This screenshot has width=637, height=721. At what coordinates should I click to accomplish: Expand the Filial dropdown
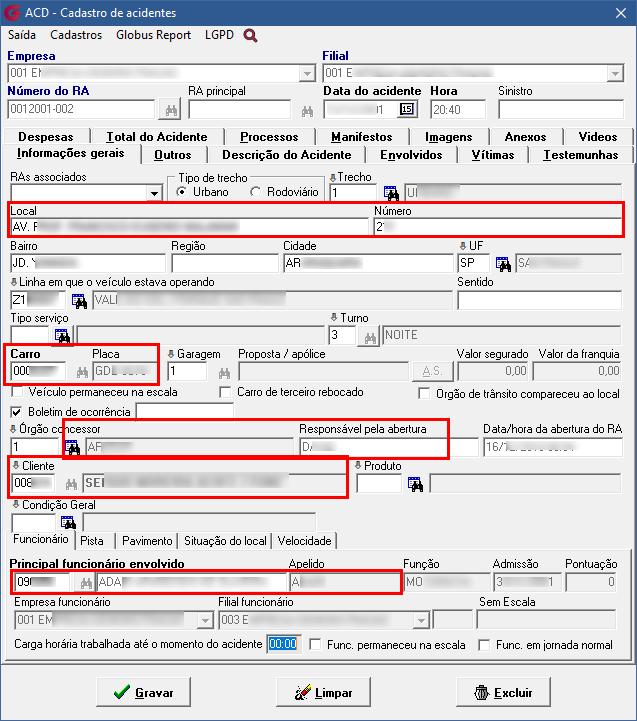click(x=615, y=73)
